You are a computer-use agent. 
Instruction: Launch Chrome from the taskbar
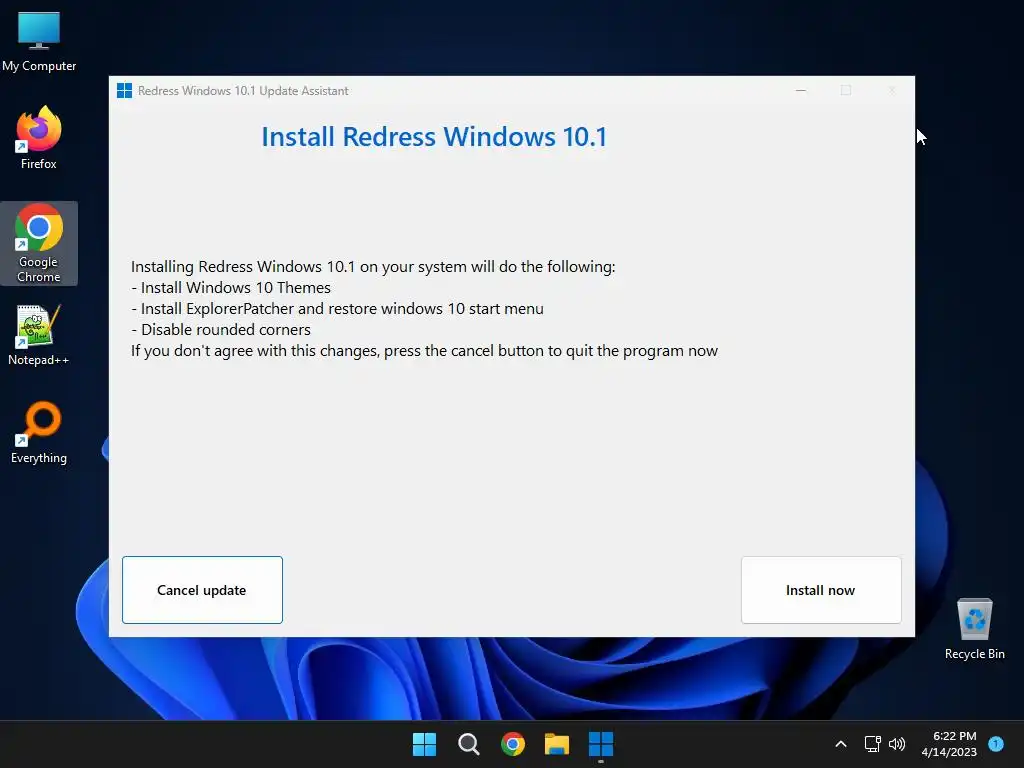click(x=513, y=744)
